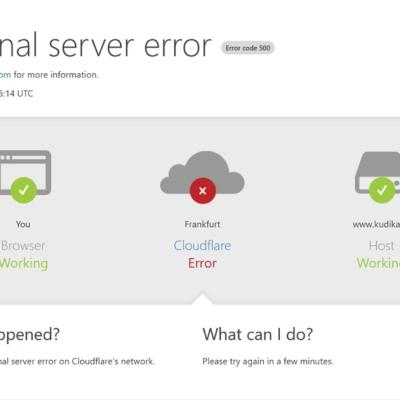Click the 'You' label under the browser icon

coord(23,224)
